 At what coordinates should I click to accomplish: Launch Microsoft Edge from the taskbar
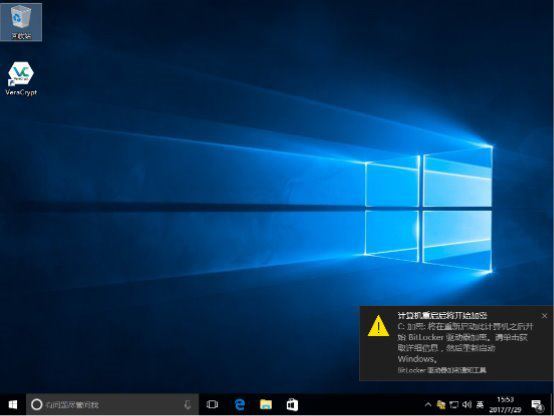(x=240, y=404)
